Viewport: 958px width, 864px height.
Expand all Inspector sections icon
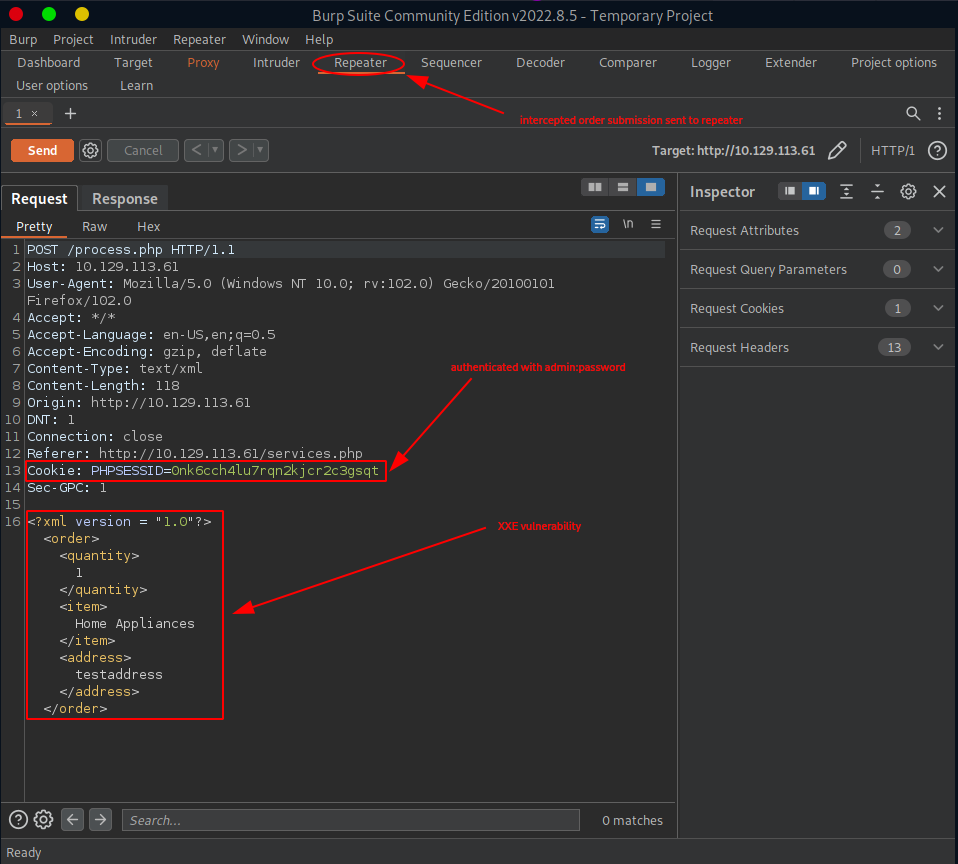[x=847, y=192]
